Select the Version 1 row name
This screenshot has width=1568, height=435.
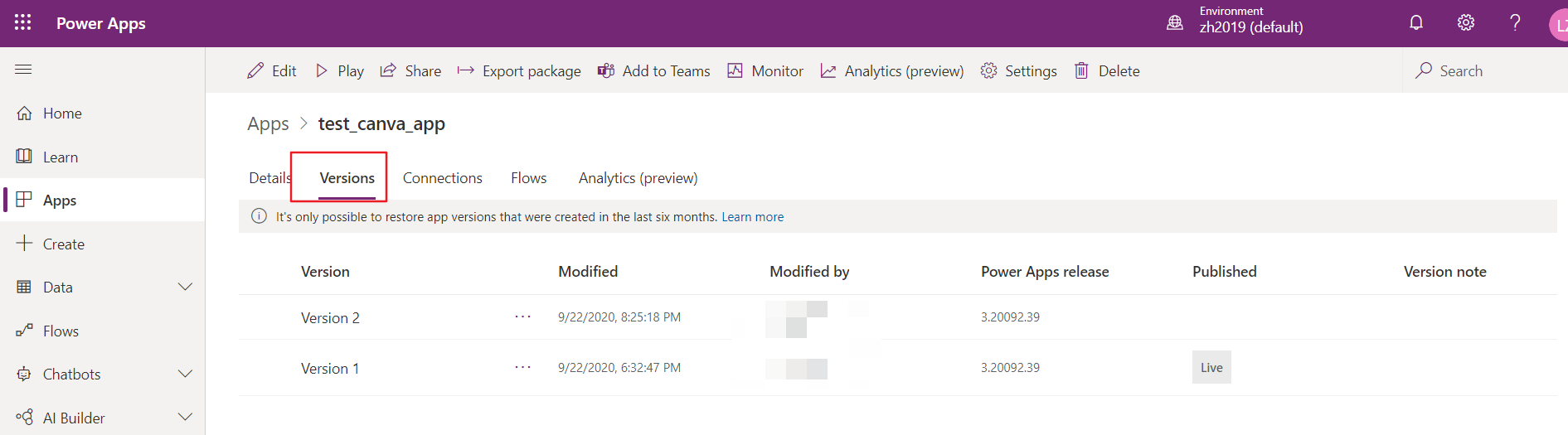tap(330, 369)
